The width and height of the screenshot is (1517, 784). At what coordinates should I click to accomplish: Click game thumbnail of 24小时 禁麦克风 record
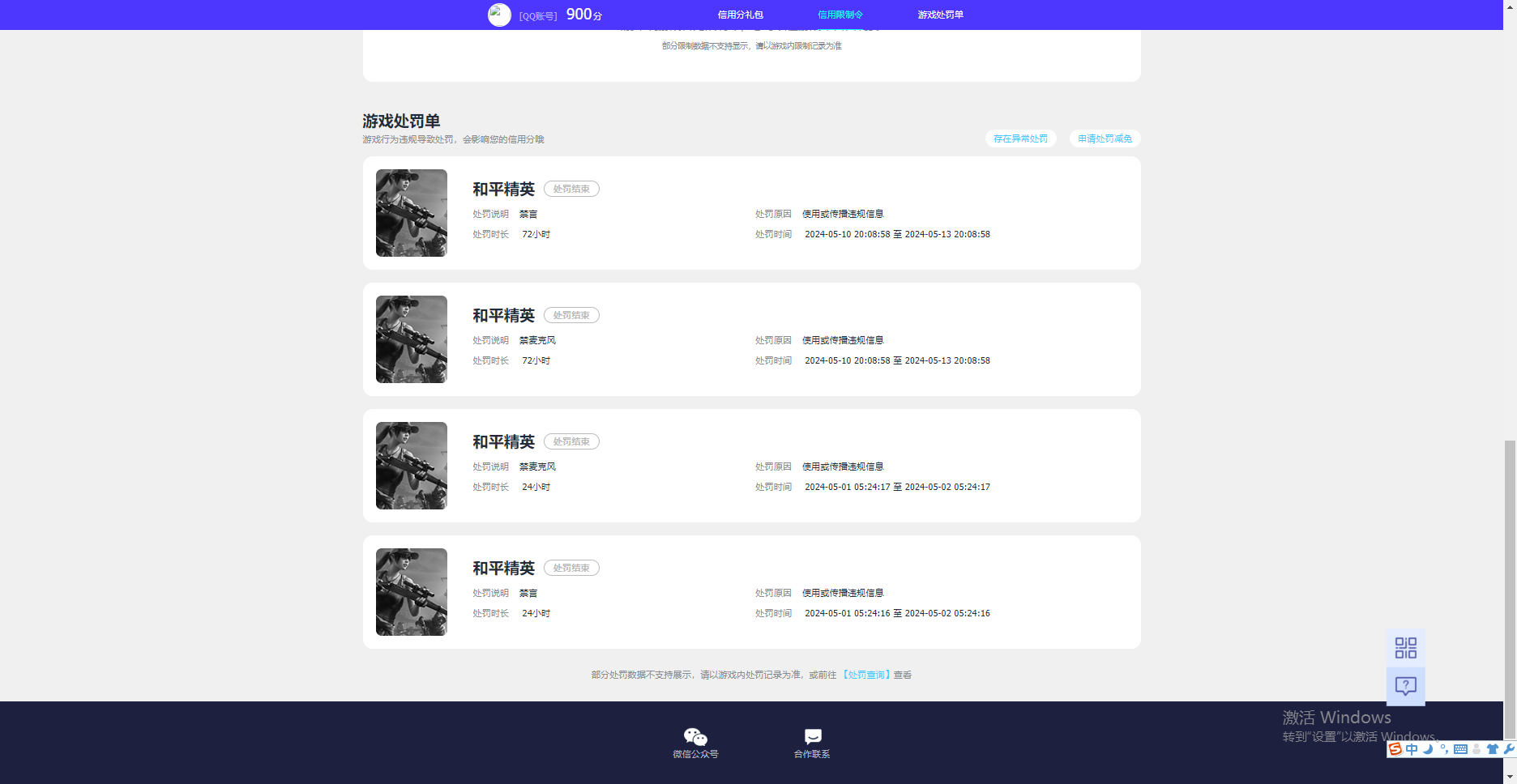[x=412, y=466]
